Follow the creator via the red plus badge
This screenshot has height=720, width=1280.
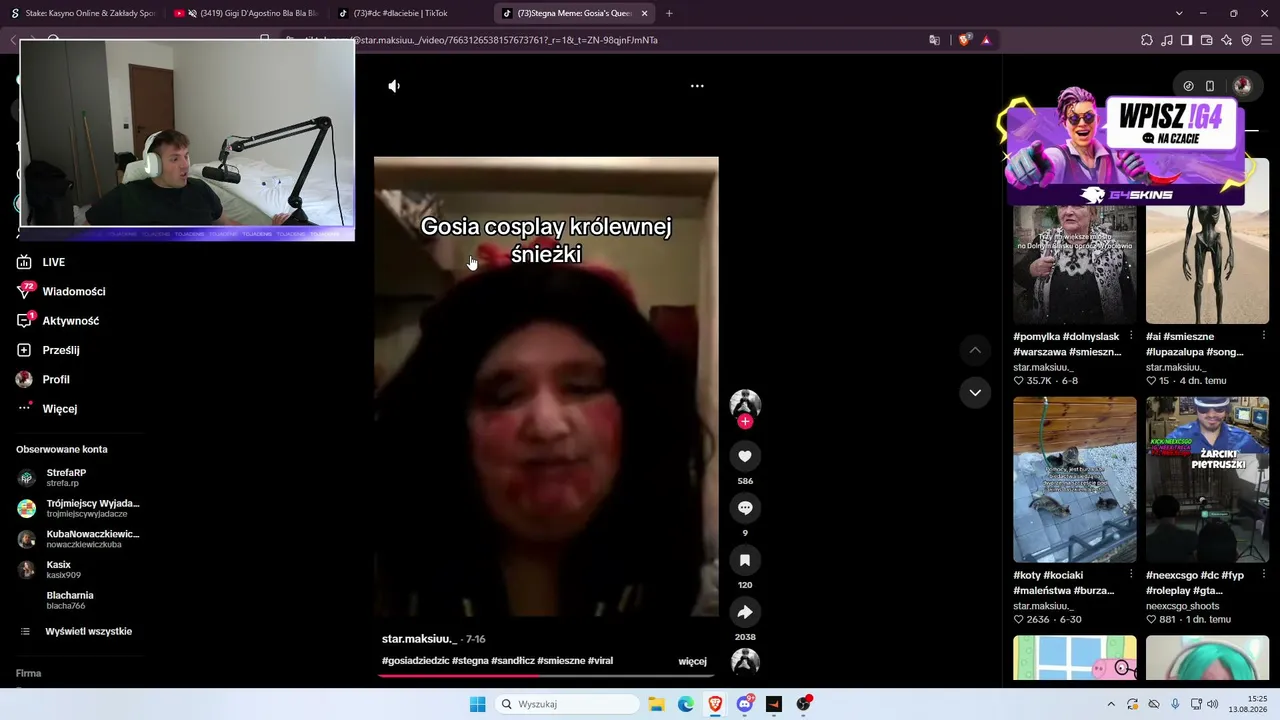[745, 422]
